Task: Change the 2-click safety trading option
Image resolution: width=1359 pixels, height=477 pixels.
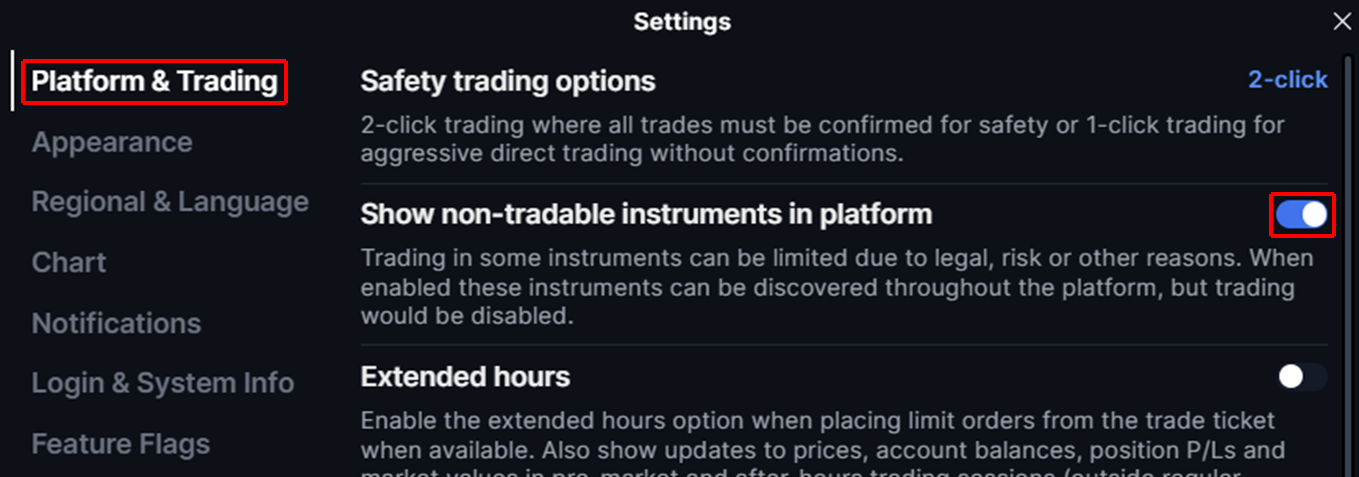Action: tap(1288, 80)
